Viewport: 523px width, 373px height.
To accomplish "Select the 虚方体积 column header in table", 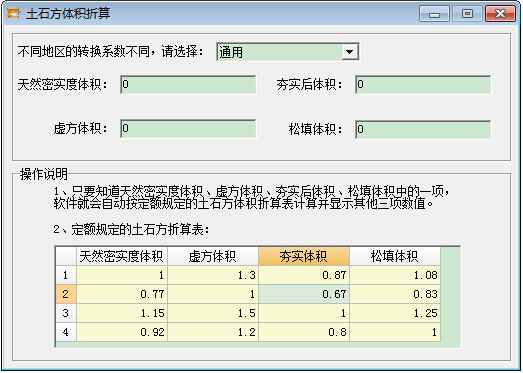I will click(x=213, y=256).
